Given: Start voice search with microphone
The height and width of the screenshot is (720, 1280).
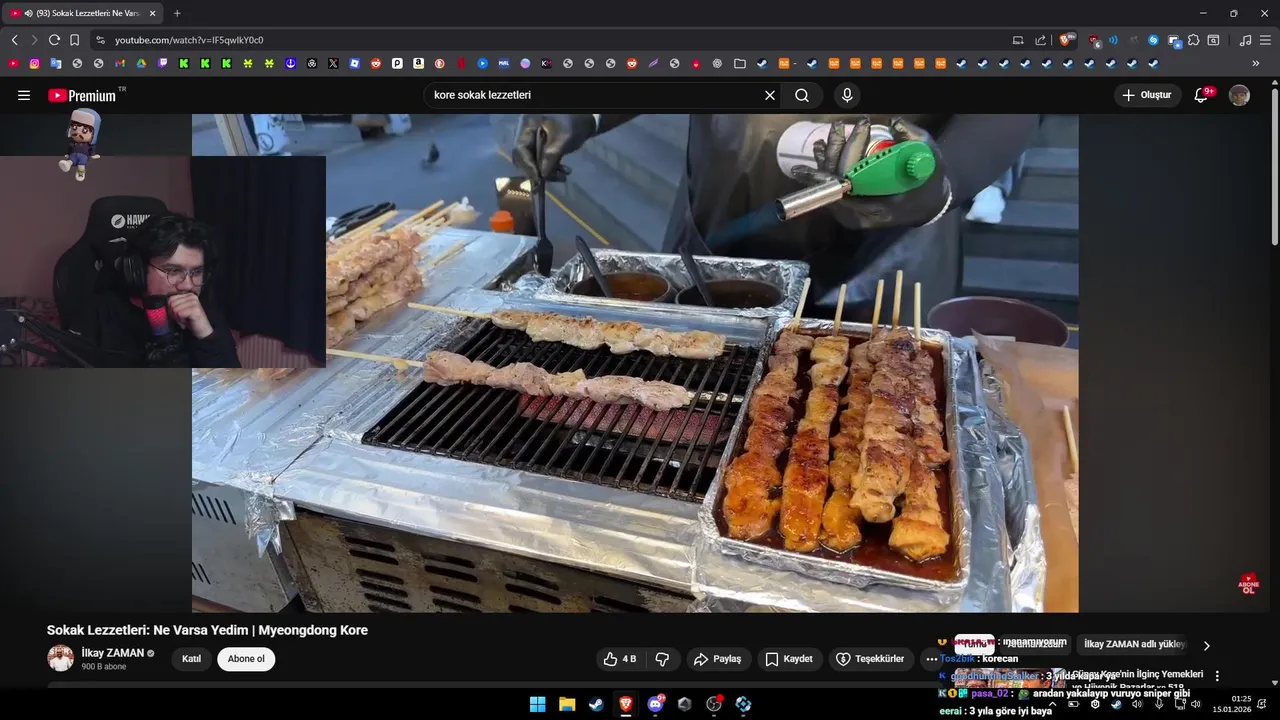Looking at the screenshot, I should tap(847, 95).
